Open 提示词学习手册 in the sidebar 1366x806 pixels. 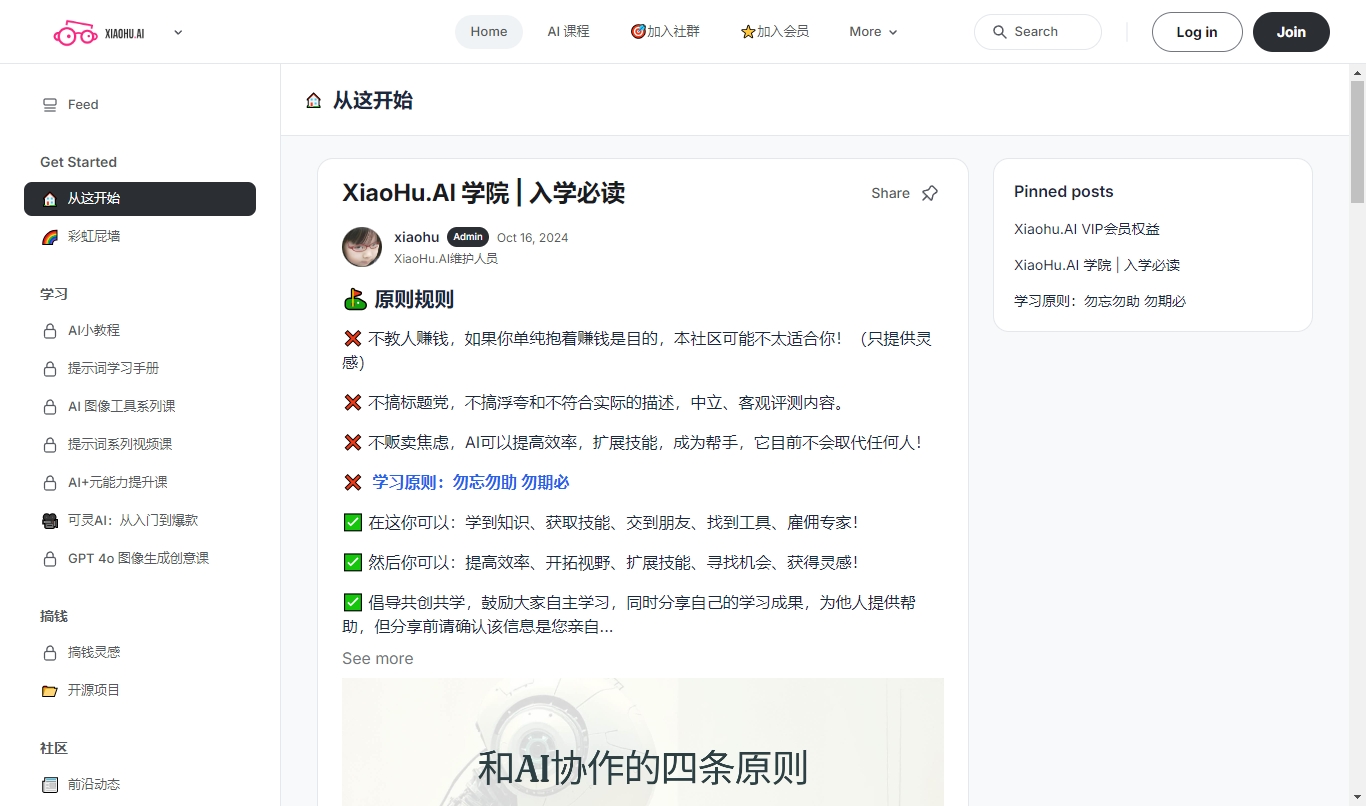click(140, 369)
